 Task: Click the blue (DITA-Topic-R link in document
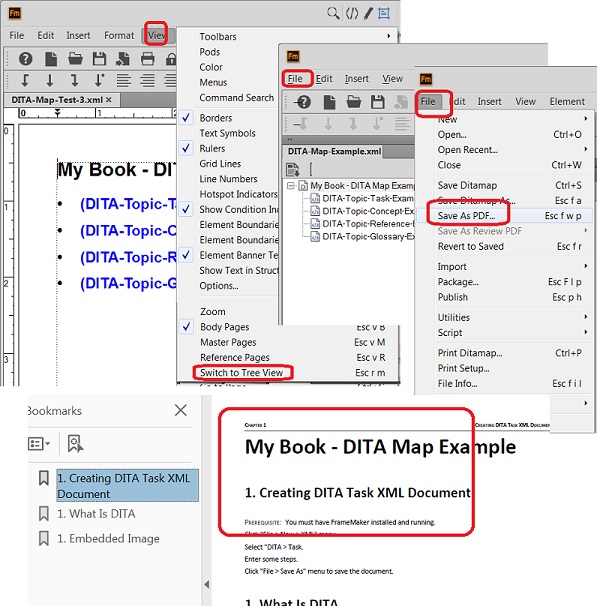(x=128, y=257)
